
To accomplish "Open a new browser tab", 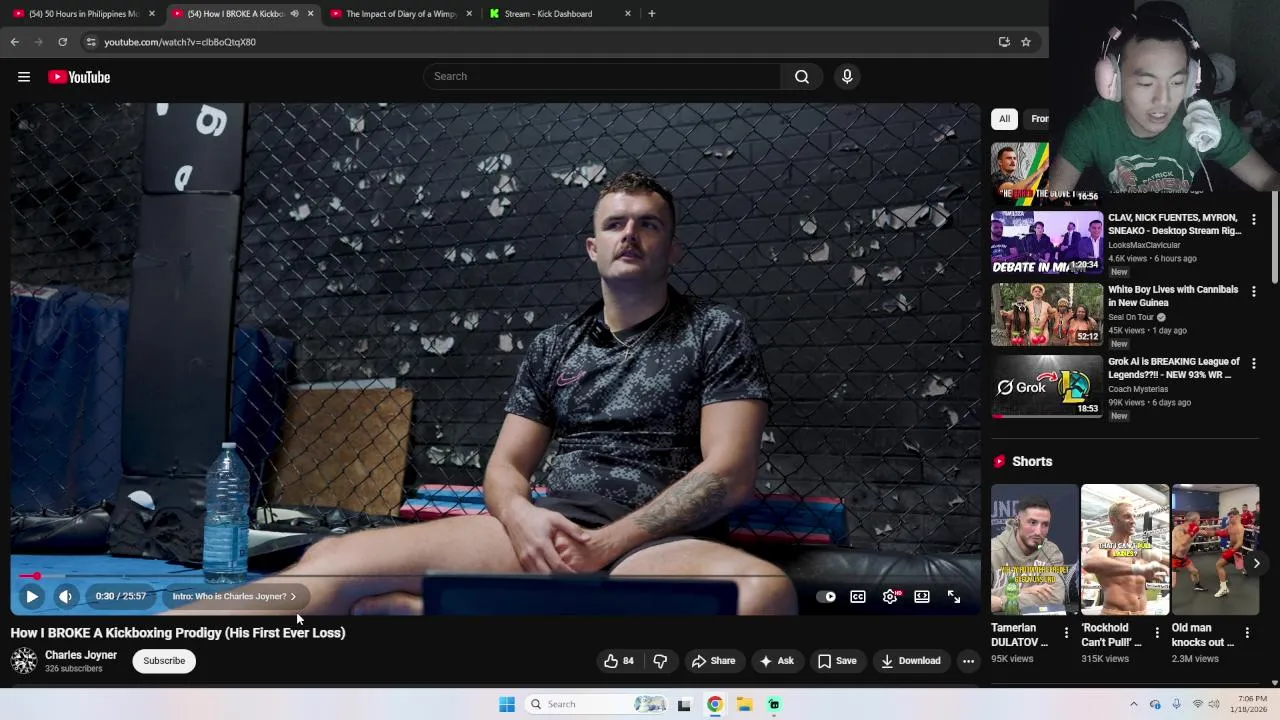I will pyautogui.click(x=651, y=13).
